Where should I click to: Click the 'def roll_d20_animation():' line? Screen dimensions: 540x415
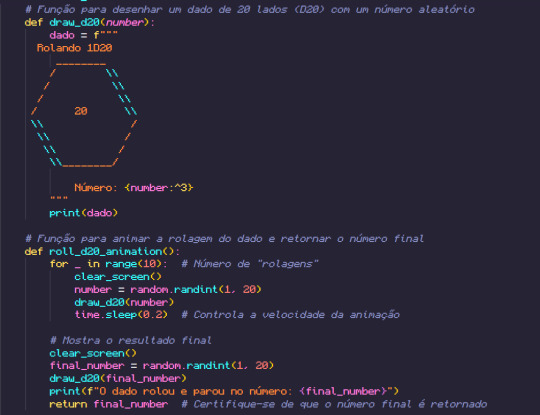(x=102, y=251)
